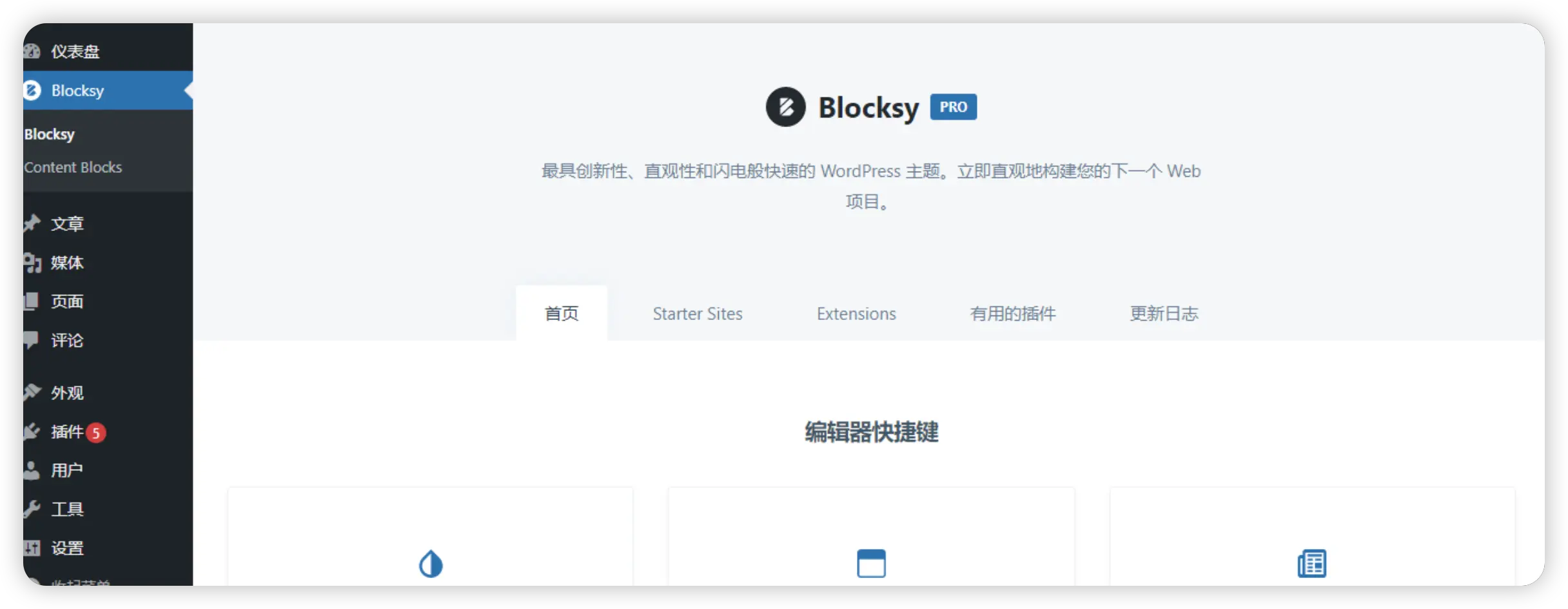The height and width of the screenshot is (609, 1568).
Task: Click the comment bubble icon beside 评论
Action: 31,340
